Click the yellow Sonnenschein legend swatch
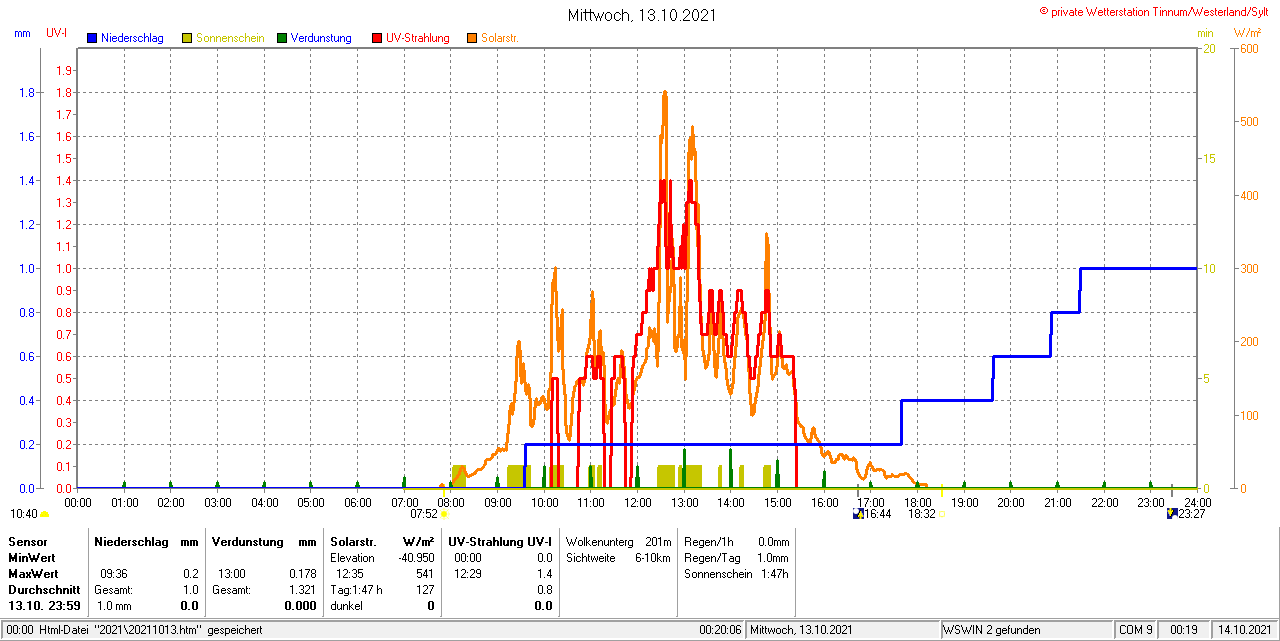1280x641 pixels. [187, 38]
